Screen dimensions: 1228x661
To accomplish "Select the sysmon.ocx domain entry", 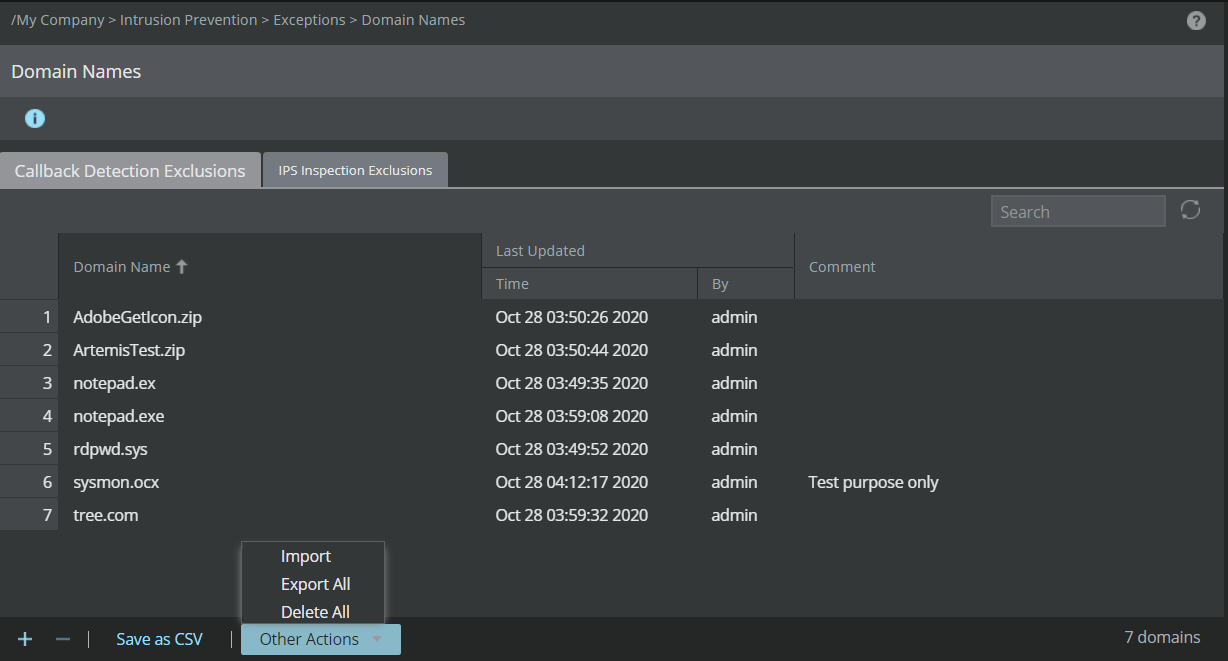I will [x=116, y=482].
